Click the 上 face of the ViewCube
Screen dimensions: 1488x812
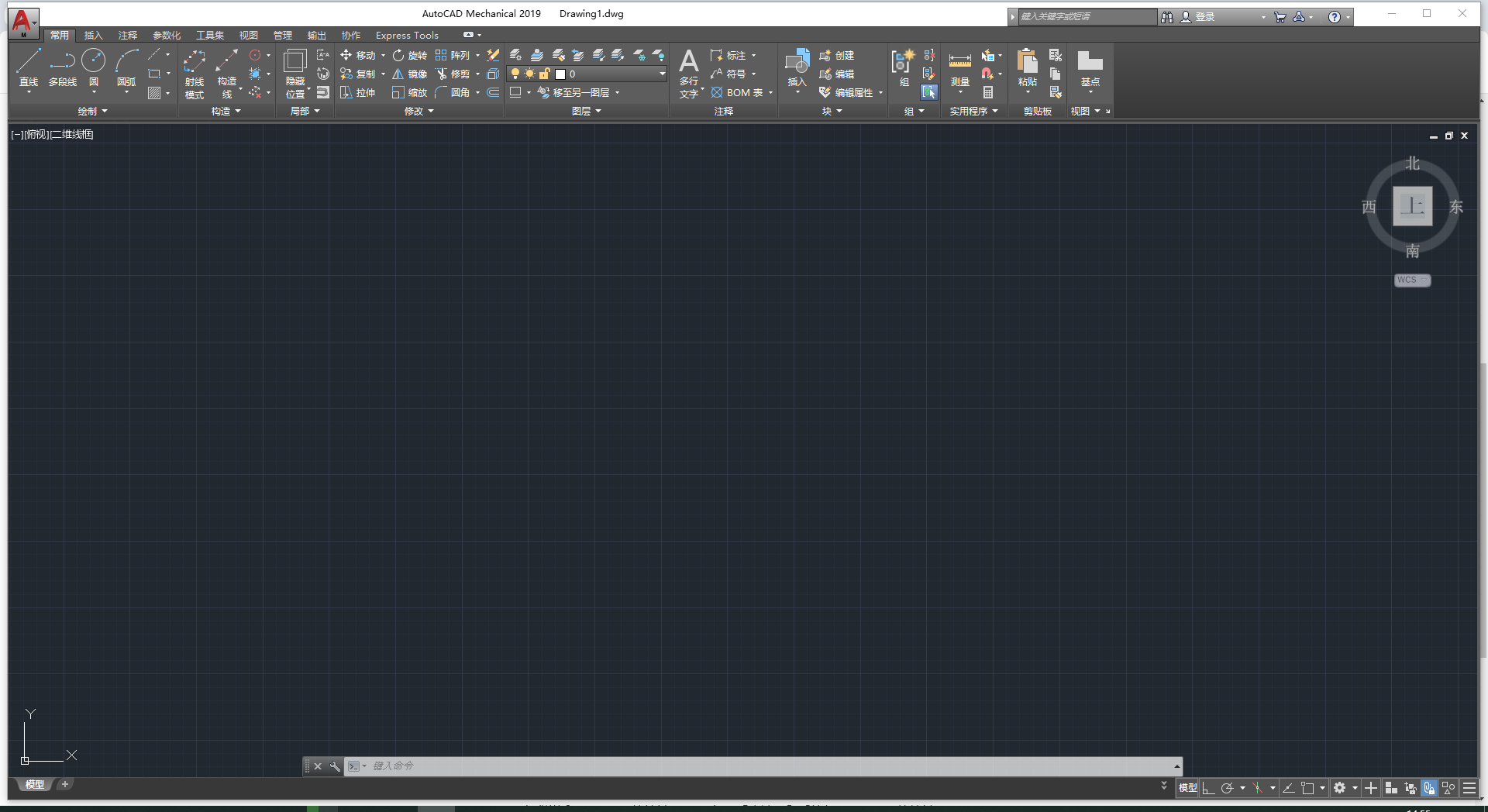1412,206
